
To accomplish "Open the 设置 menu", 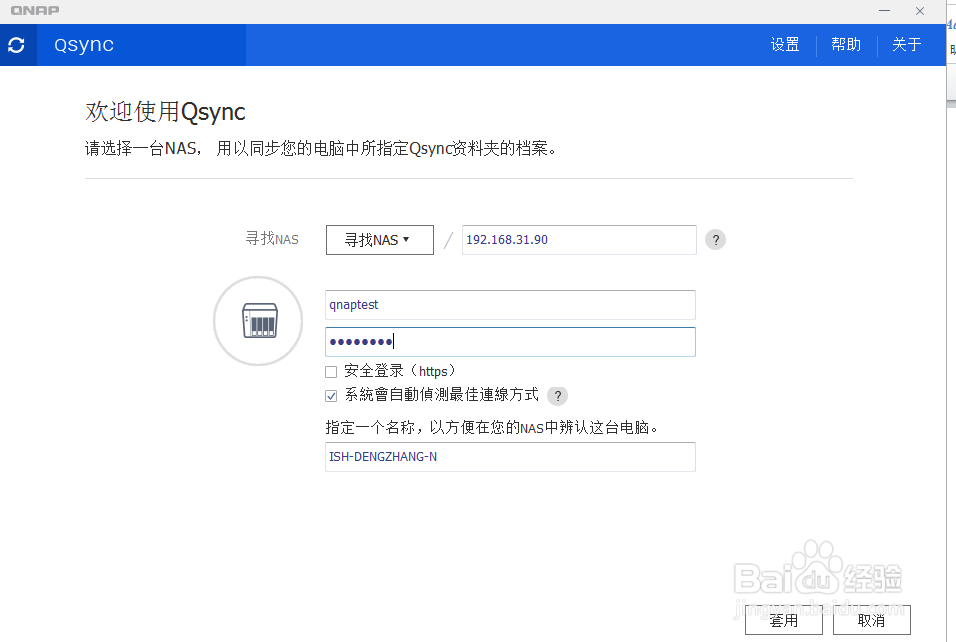I will coord(785,45).
